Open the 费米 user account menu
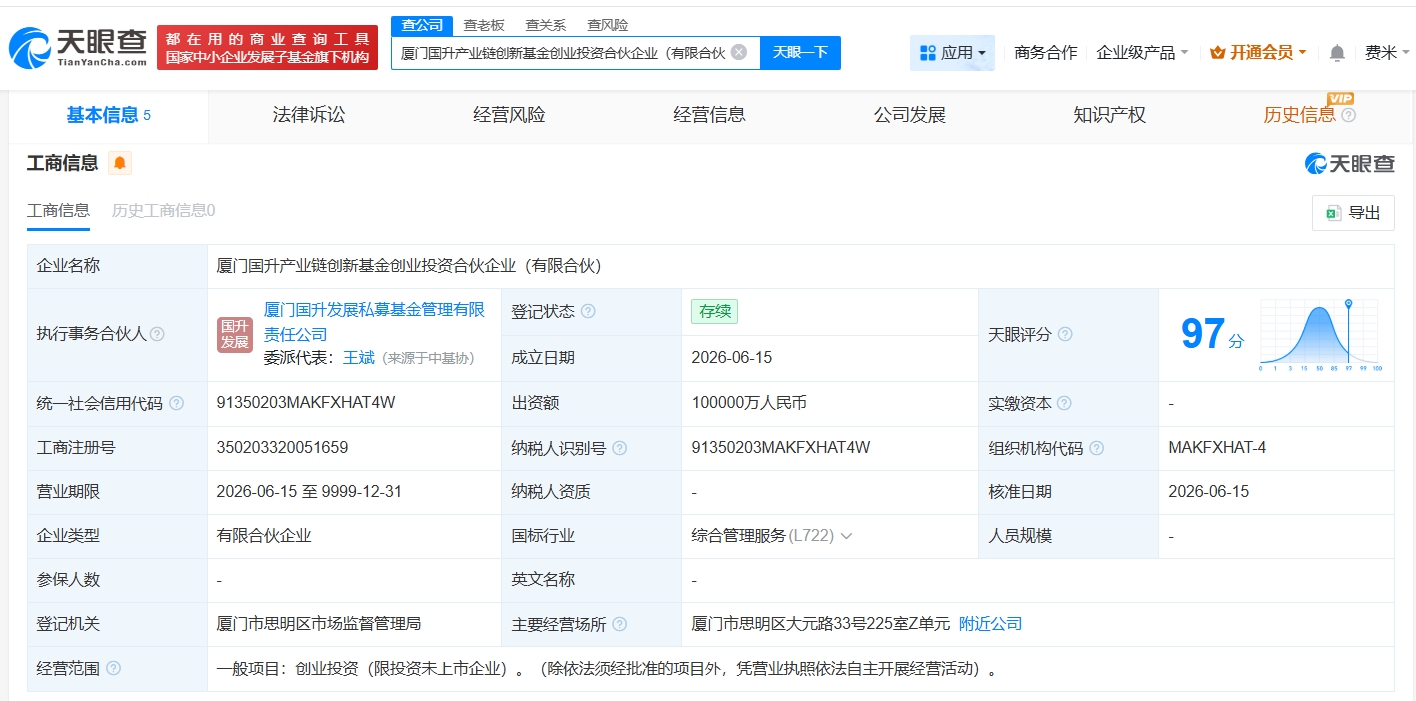The width and height of the screenshot is (1416, 701). tap(1387, 53)
